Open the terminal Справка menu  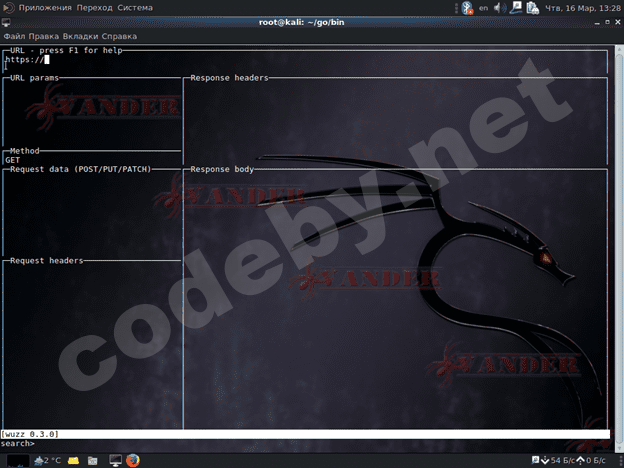coord(119,36)
